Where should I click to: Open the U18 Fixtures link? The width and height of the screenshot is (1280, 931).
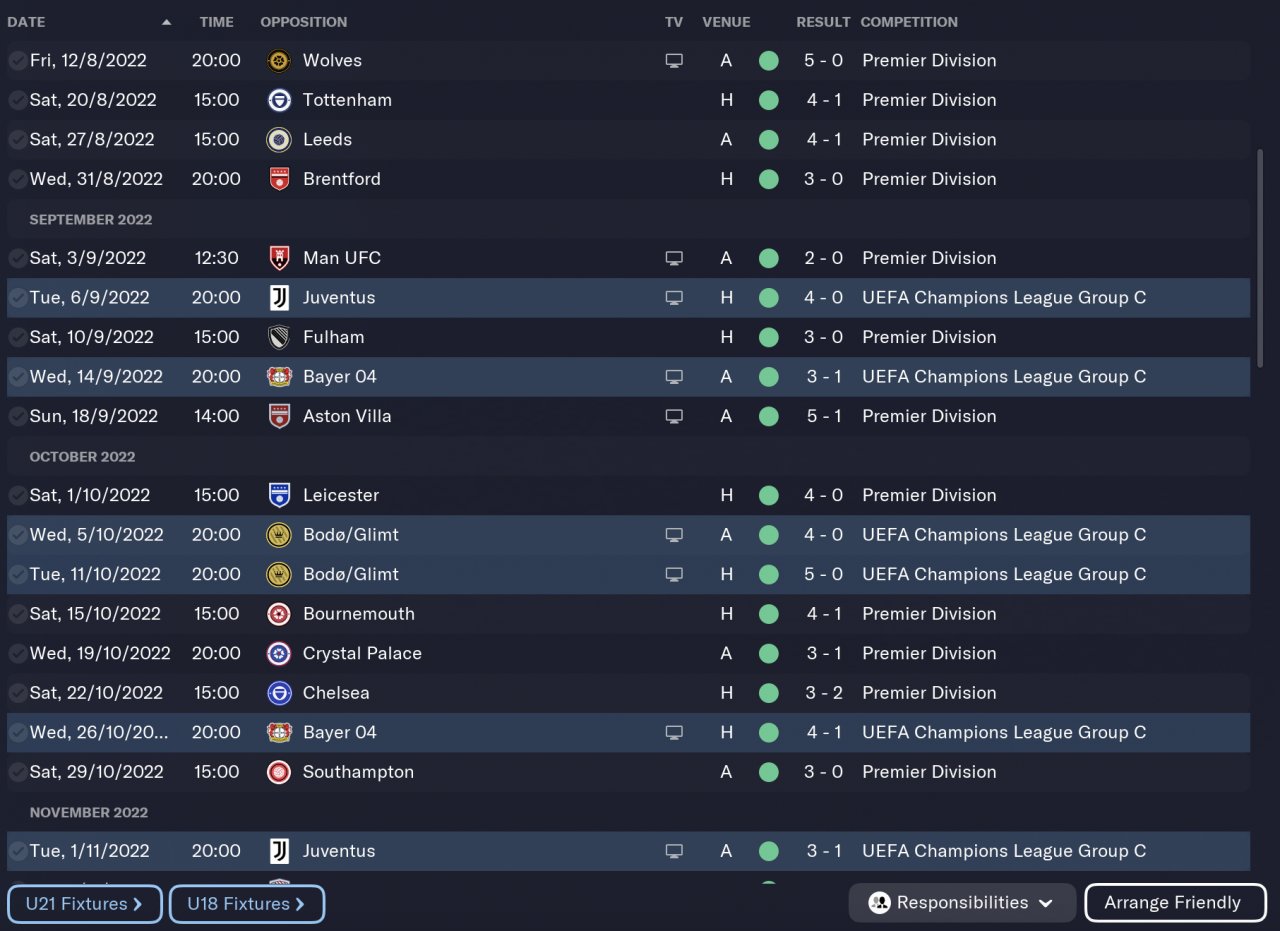247,904
